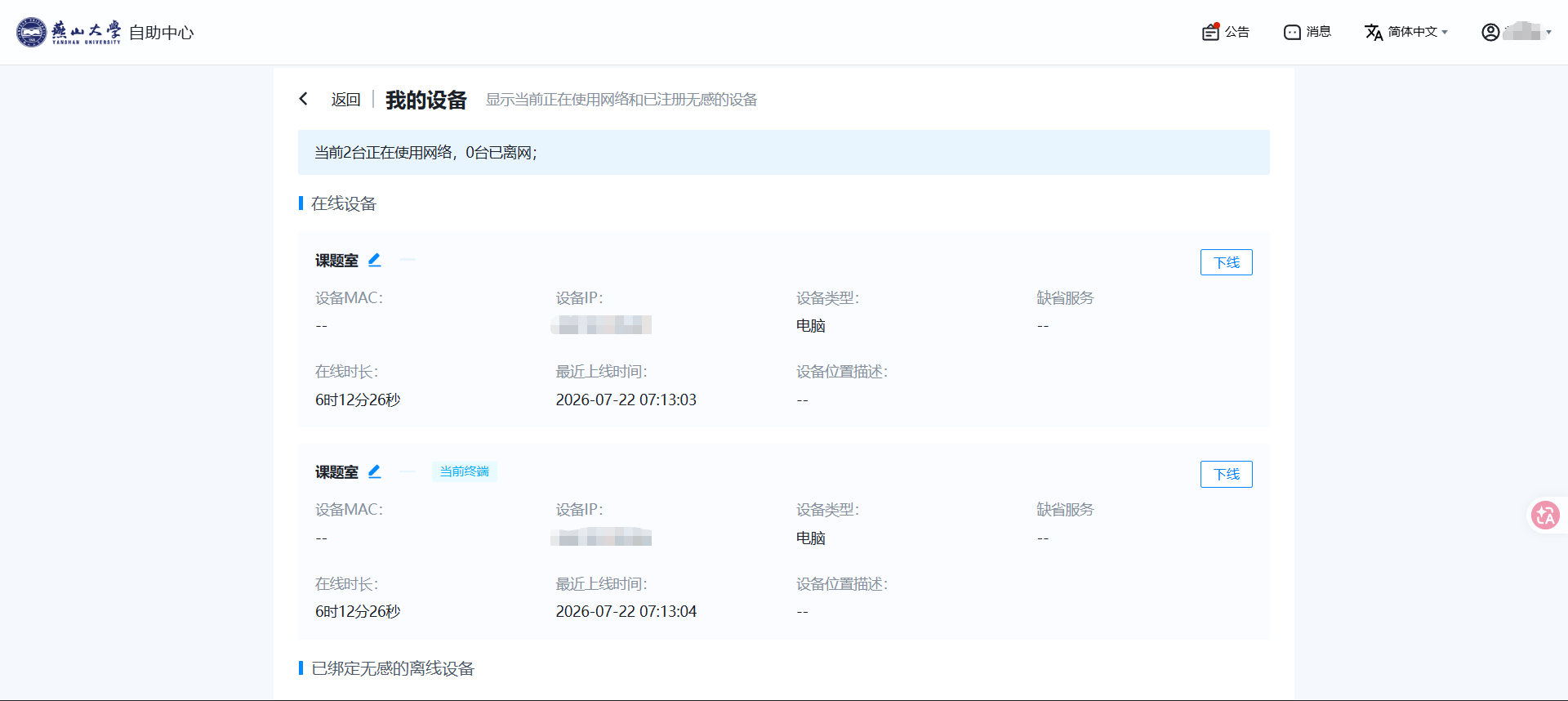This screenshot has height=701, width=1568.
Task: Click the floating translate icon at right edge
Action: tap(1545, 515)
